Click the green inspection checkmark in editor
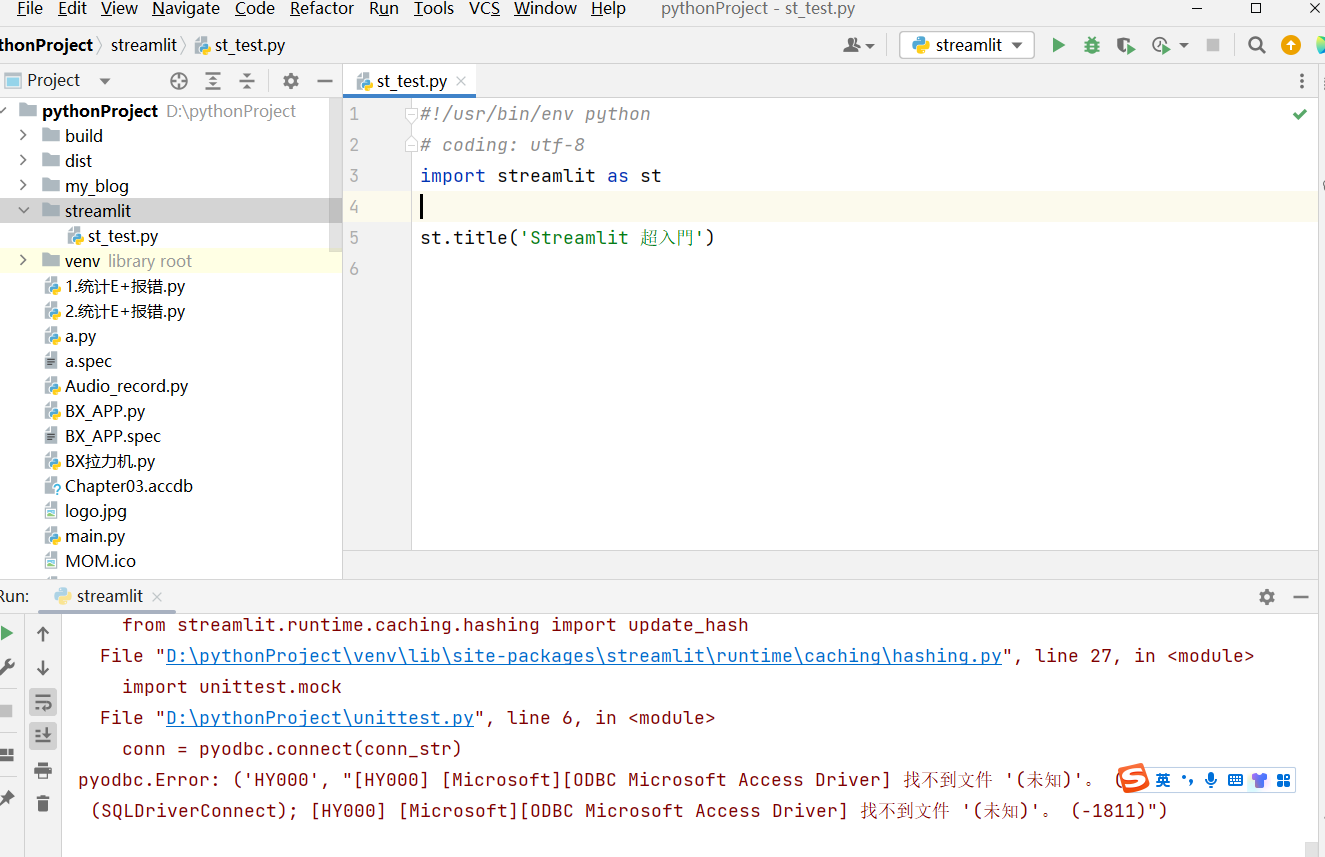The height and width of the screenshot is (857, 1325). (x=1300, y=115)
